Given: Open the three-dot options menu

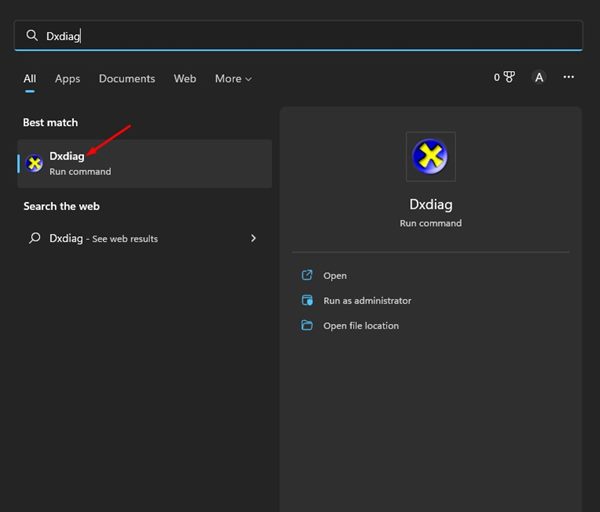Looking at the screenshot, I should point(569,77).
